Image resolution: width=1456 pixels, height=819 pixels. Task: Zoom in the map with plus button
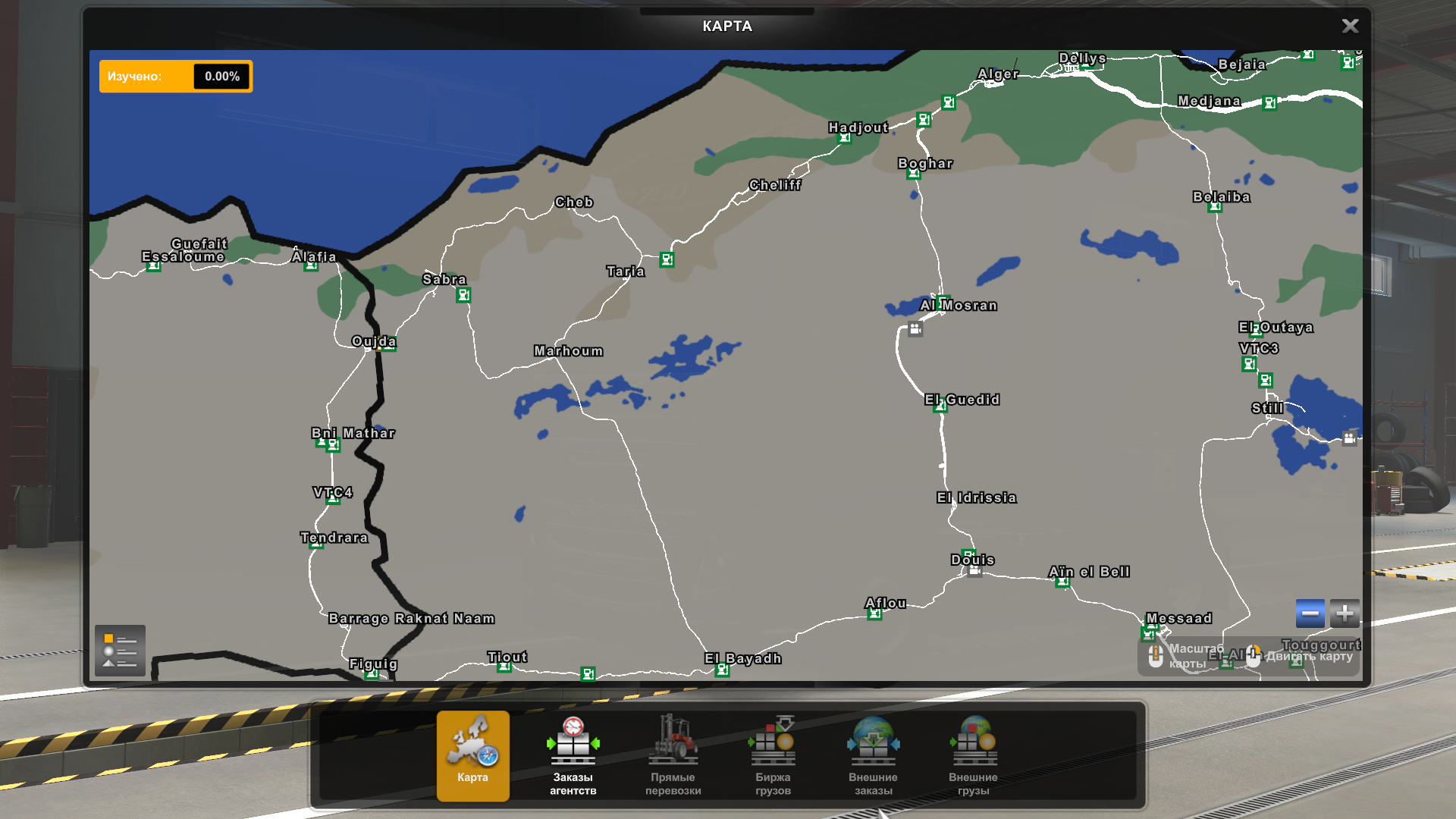point(1345,613)
